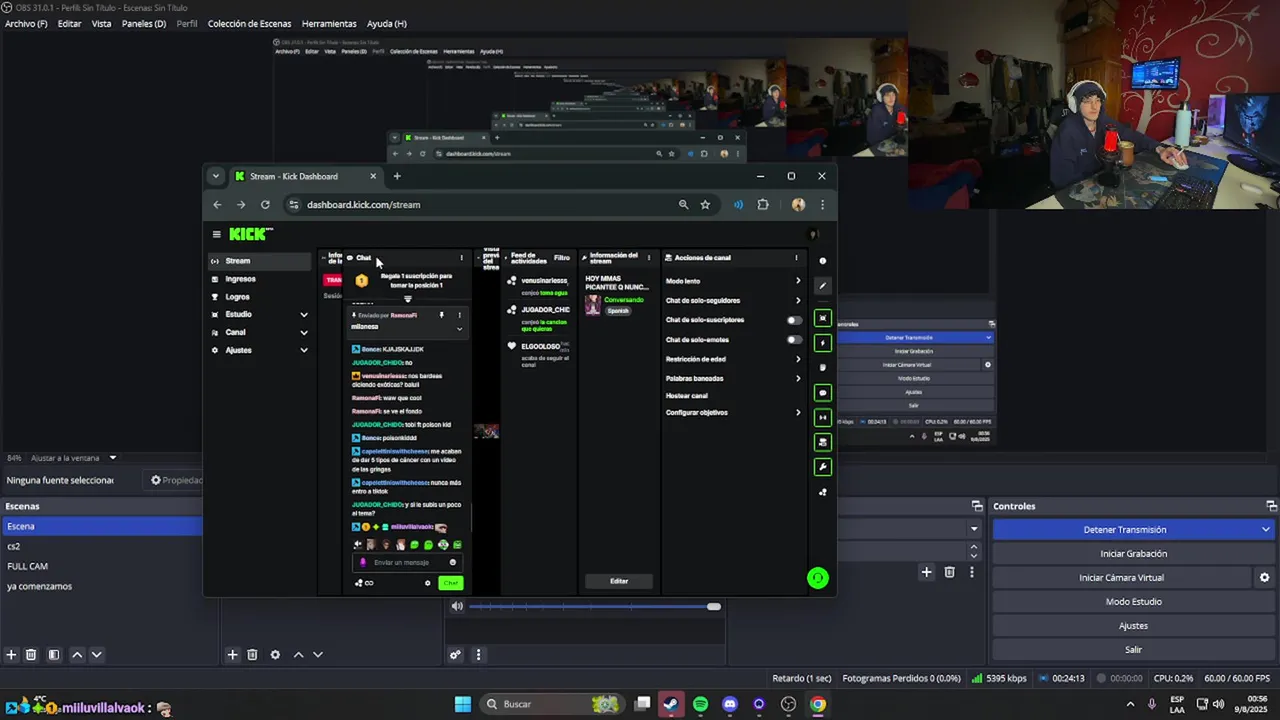Click lightning icon in Kick right sidebar
1280x720 pixels.
(823, 343)
